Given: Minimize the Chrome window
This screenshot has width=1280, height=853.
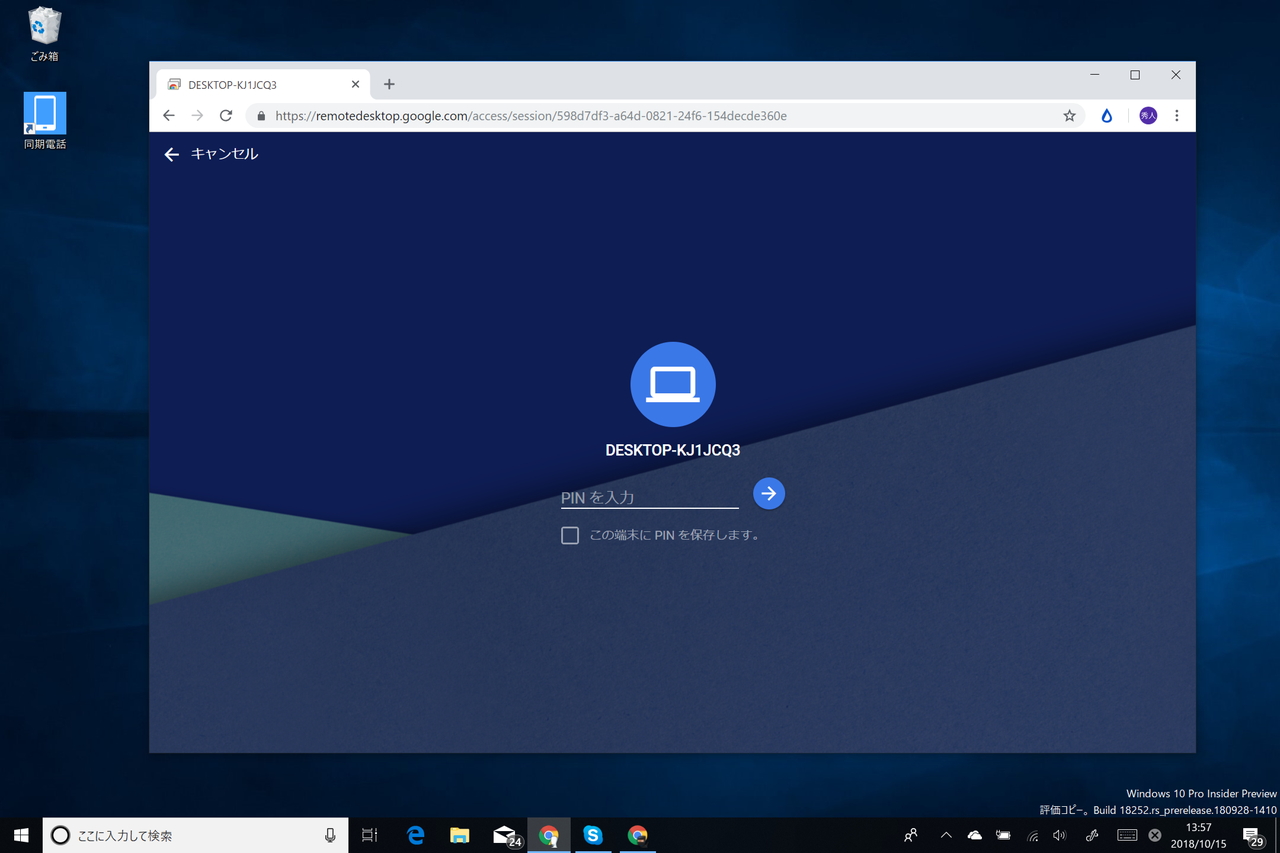Looking at the screenshot, I should (1095, 75).
